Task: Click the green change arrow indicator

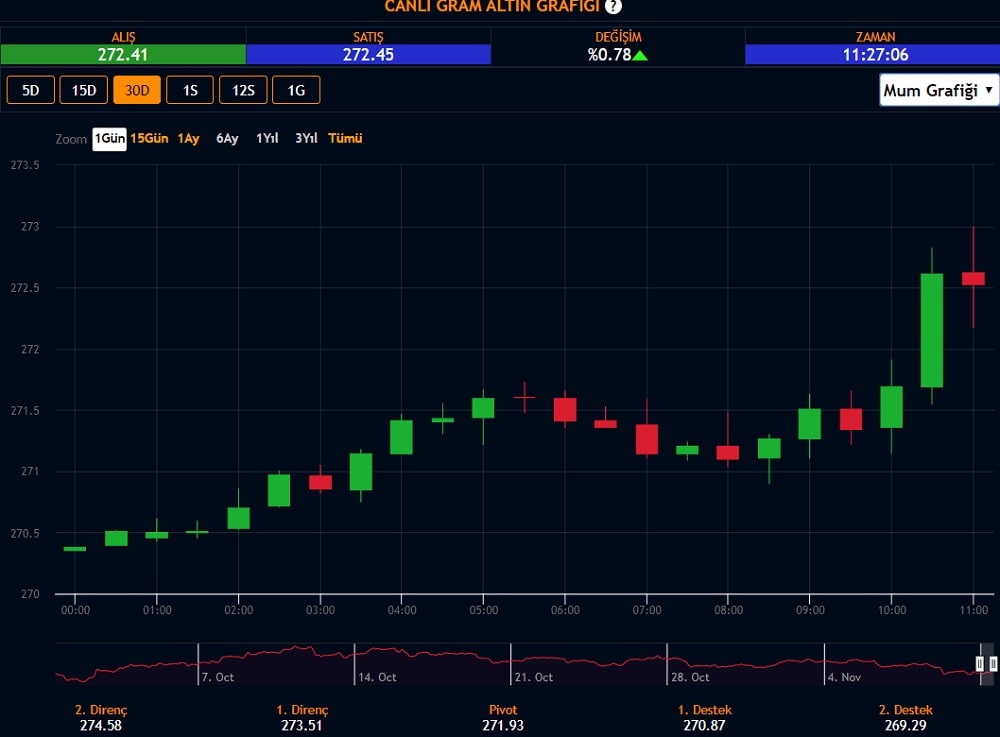Action: (x=640, y=55)
